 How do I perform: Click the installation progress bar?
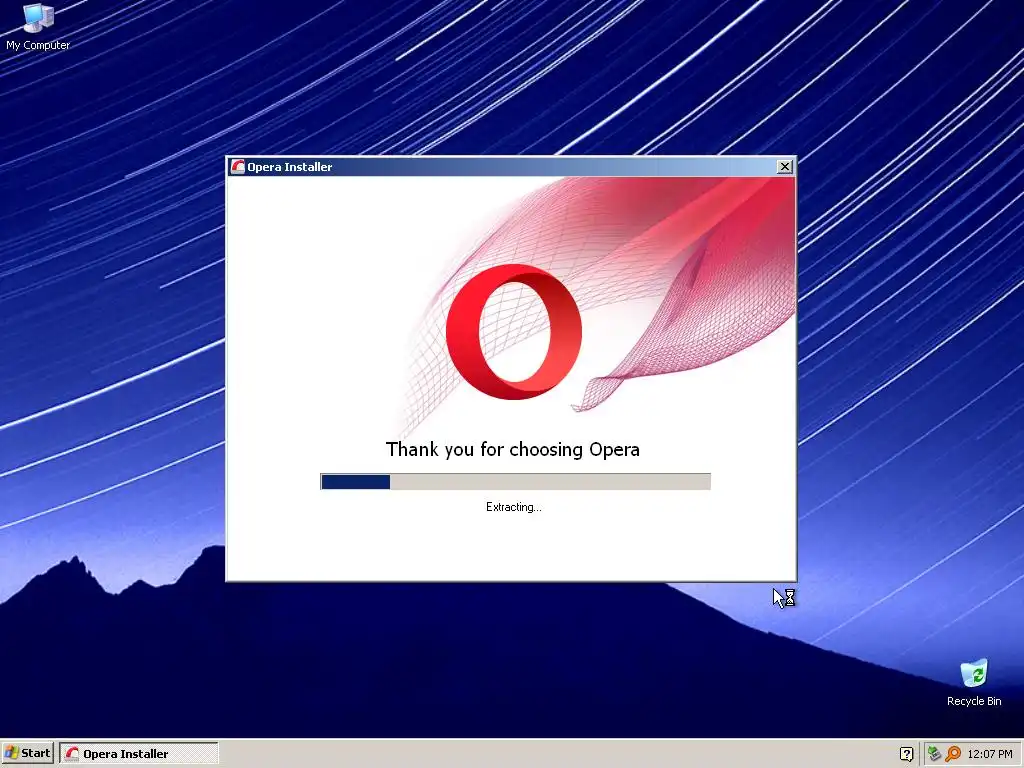(x=515, y=481)
